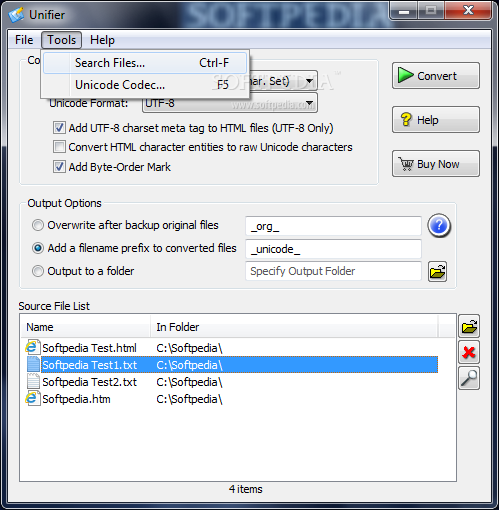The width and height of the screenshot is (499, 510).
Task: Click the Internet Explorer icon of Softpedia Test.html
Action: (x=32, y=347)
